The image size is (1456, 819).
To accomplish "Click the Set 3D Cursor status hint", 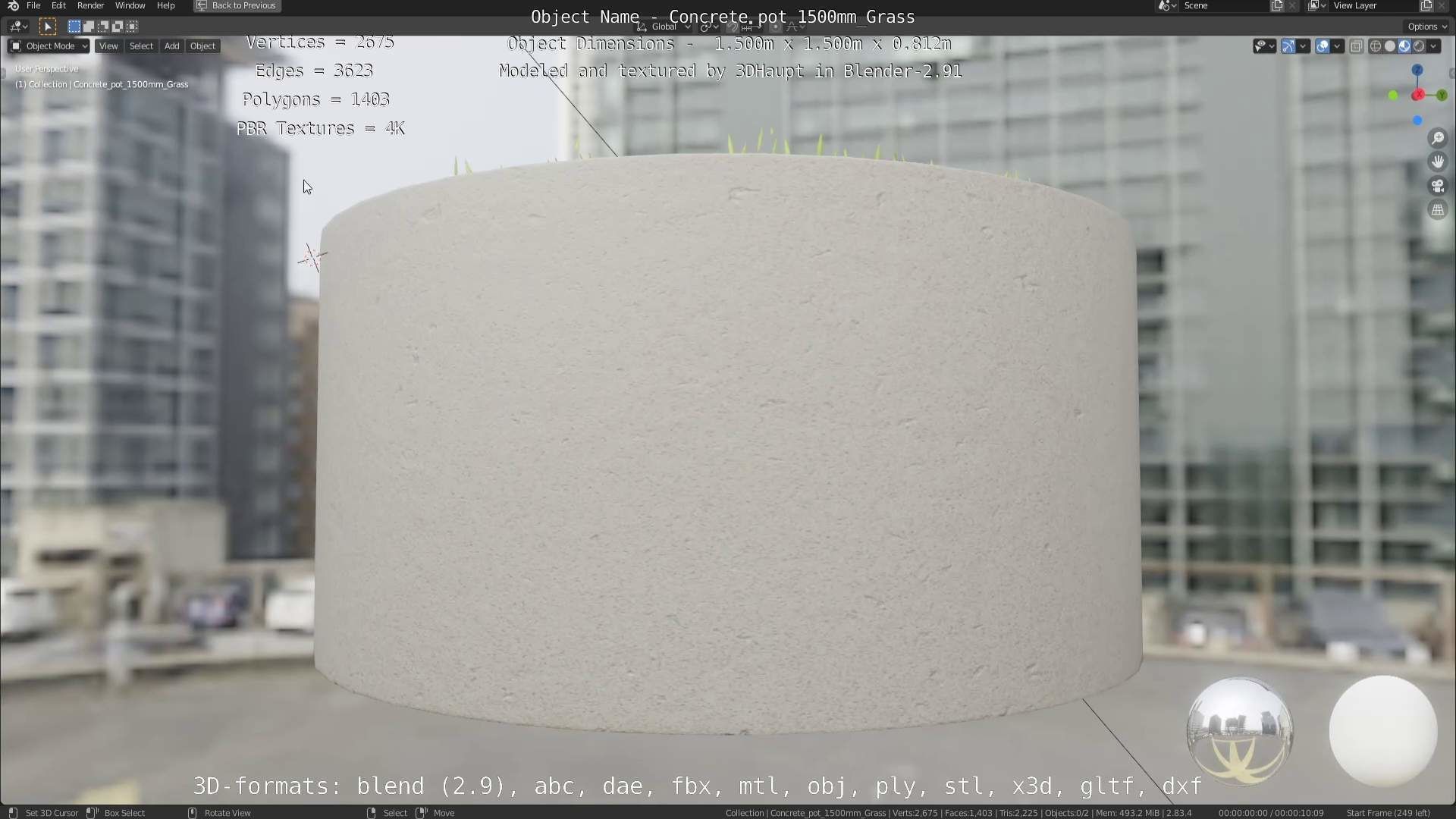I will coord(52,813).
